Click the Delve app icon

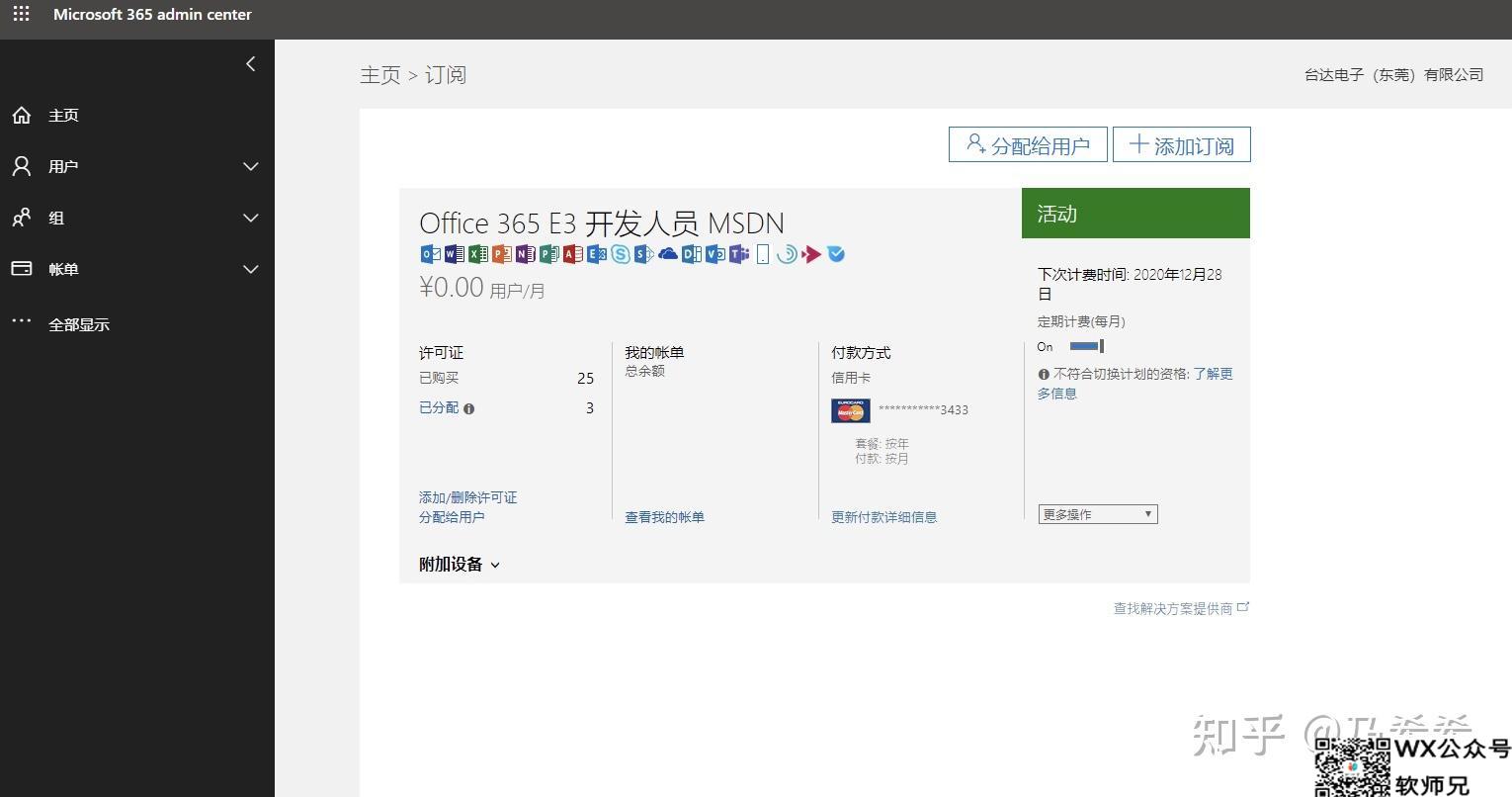click(692, 254)
